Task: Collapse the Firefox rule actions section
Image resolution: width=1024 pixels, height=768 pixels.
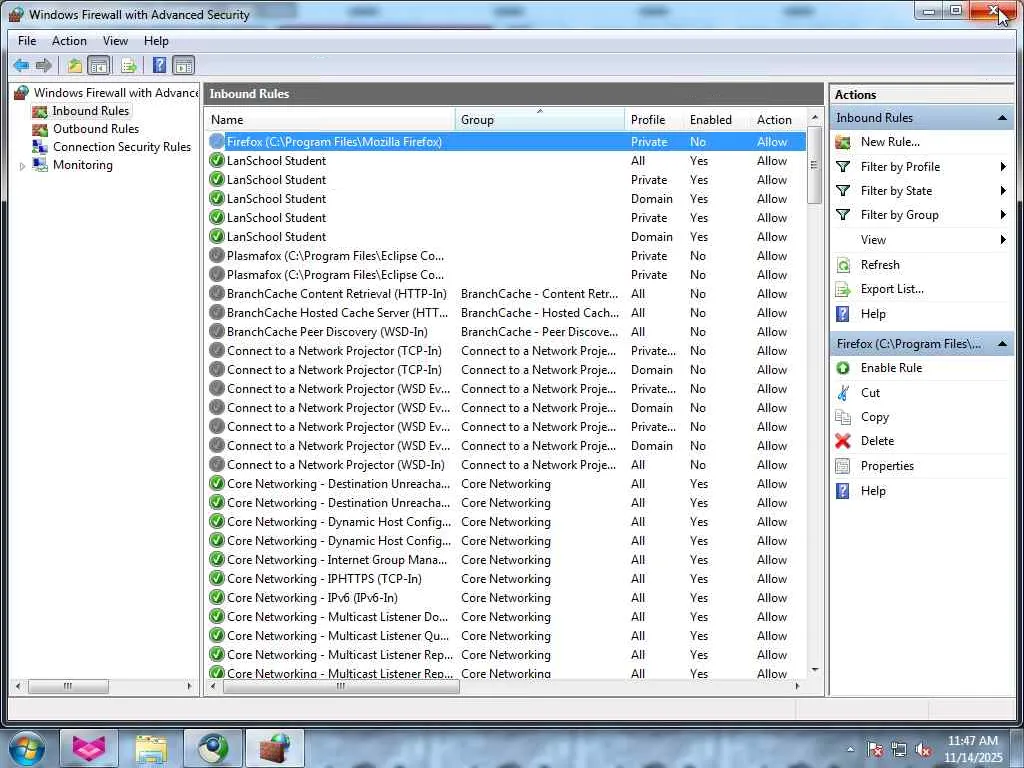Action: pos(1002,344)
